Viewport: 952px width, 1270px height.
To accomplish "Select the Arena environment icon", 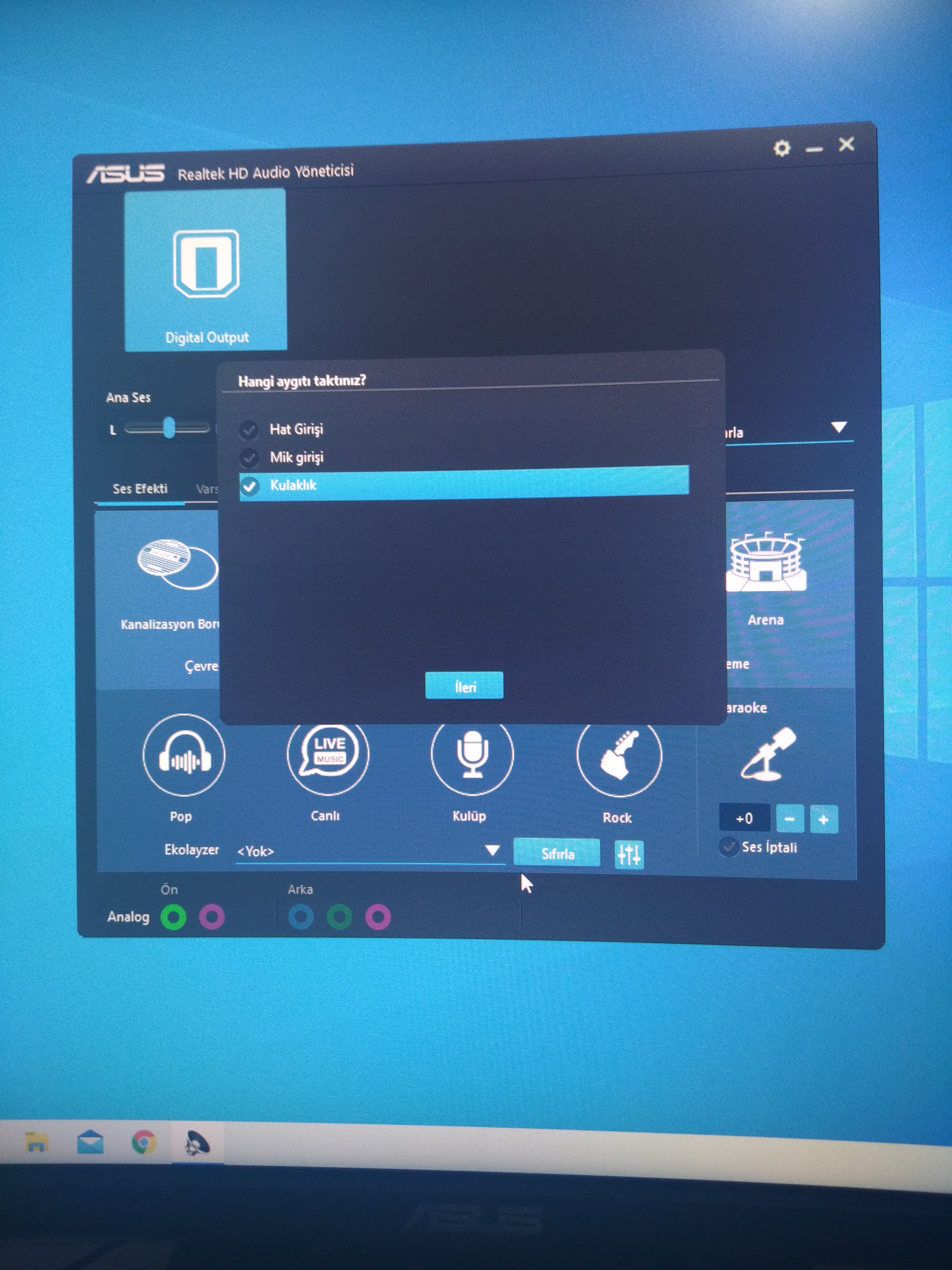I will pyautogui.click(x=766, y=564).
